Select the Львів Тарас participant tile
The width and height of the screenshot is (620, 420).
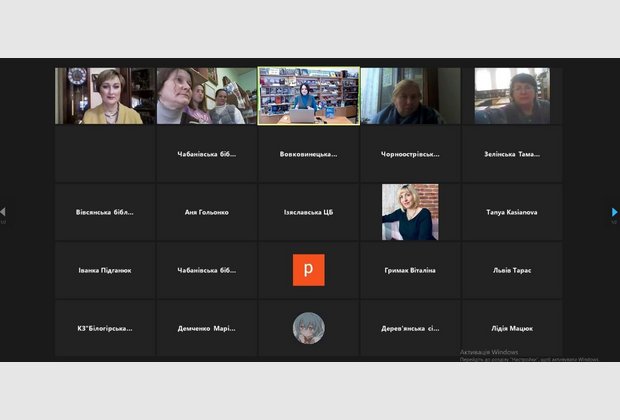[x=512, y=270]
